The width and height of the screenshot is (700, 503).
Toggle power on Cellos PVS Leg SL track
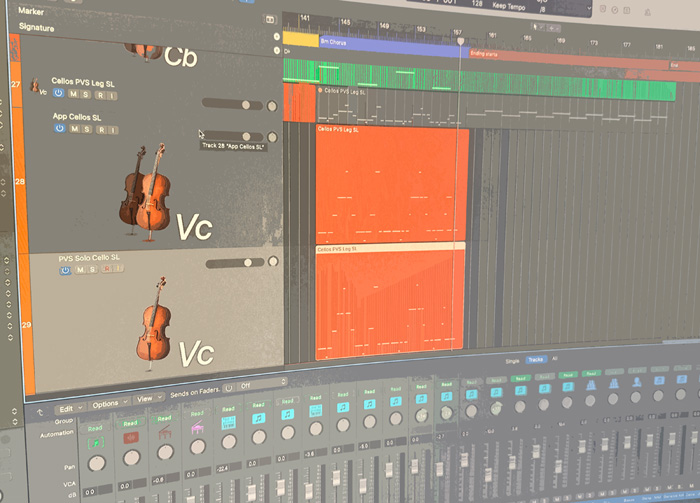[59, 93]
